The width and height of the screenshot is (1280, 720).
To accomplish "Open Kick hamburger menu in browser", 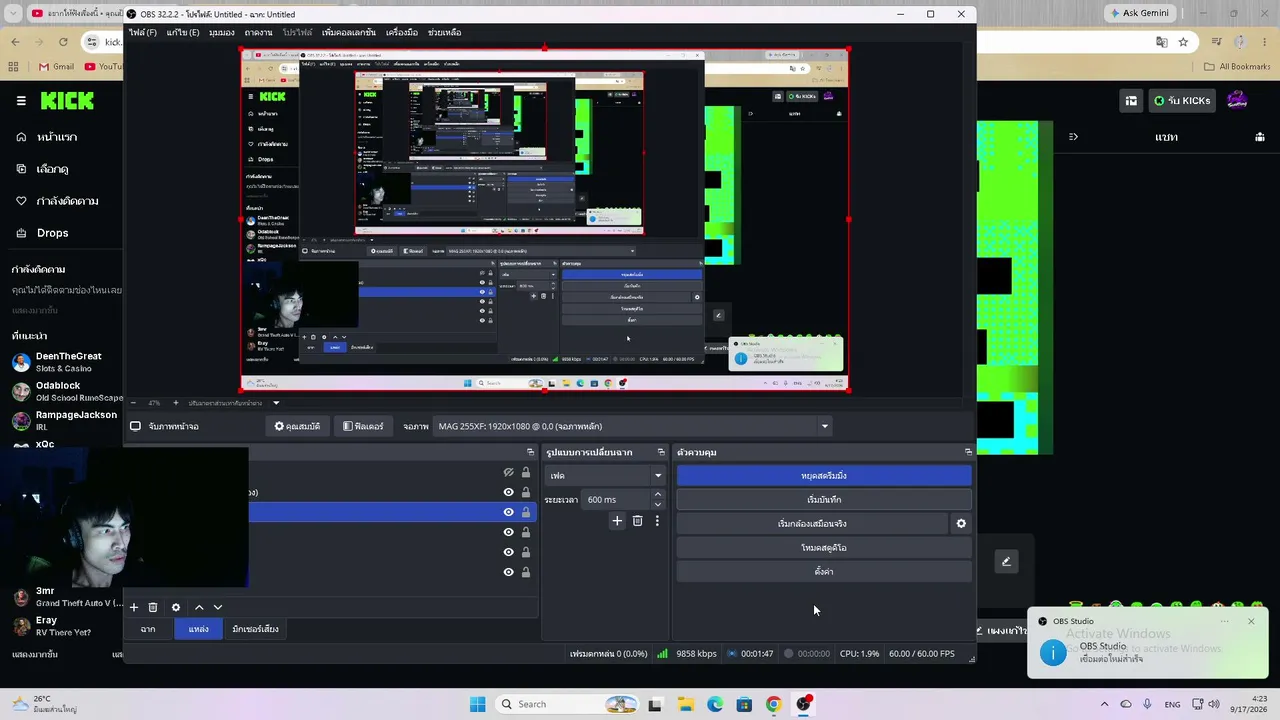I will 21,100.
